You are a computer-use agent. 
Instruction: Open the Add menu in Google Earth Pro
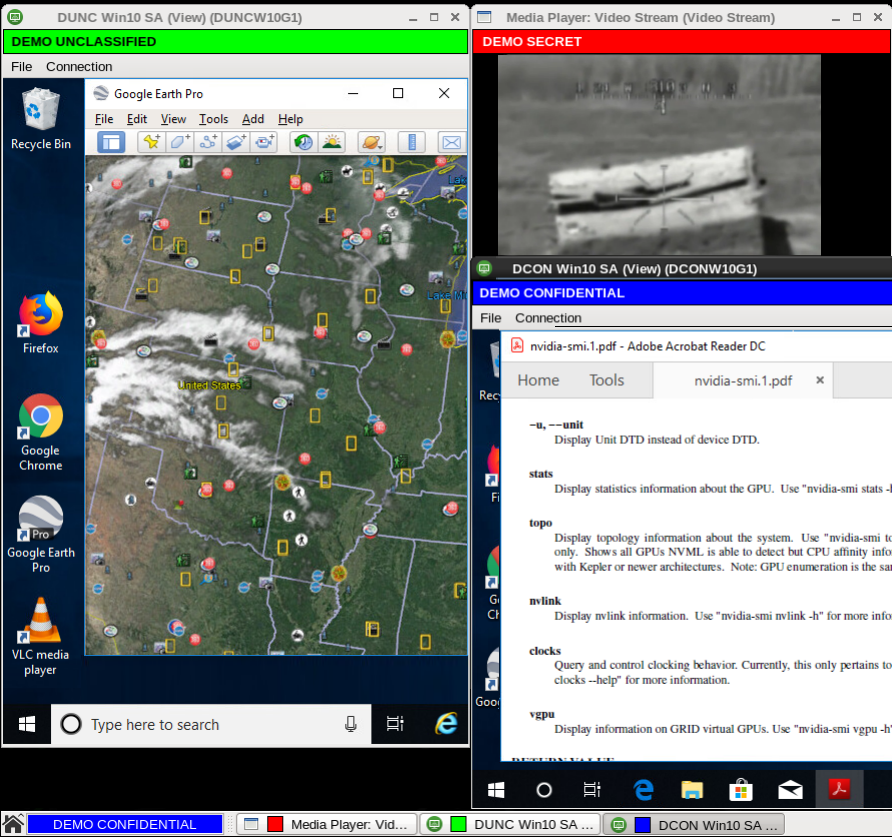(x=253, y=119)
